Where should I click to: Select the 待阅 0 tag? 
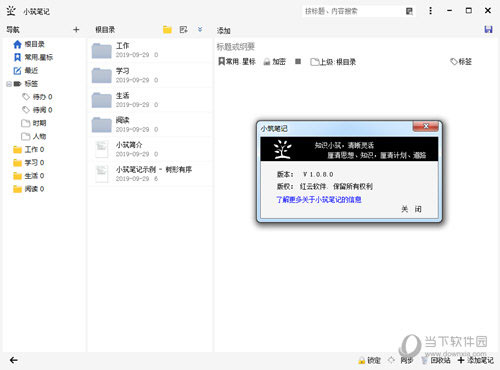pos(37,110)
